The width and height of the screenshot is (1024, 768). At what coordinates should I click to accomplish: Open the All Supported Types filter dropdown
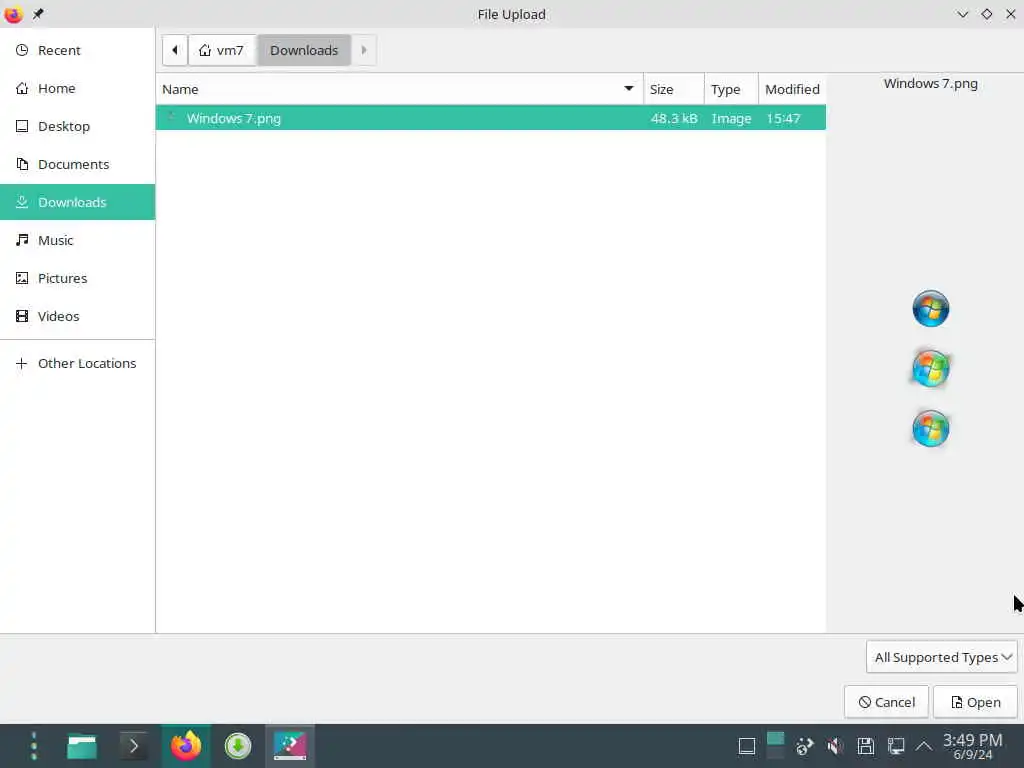pos(941,657)
